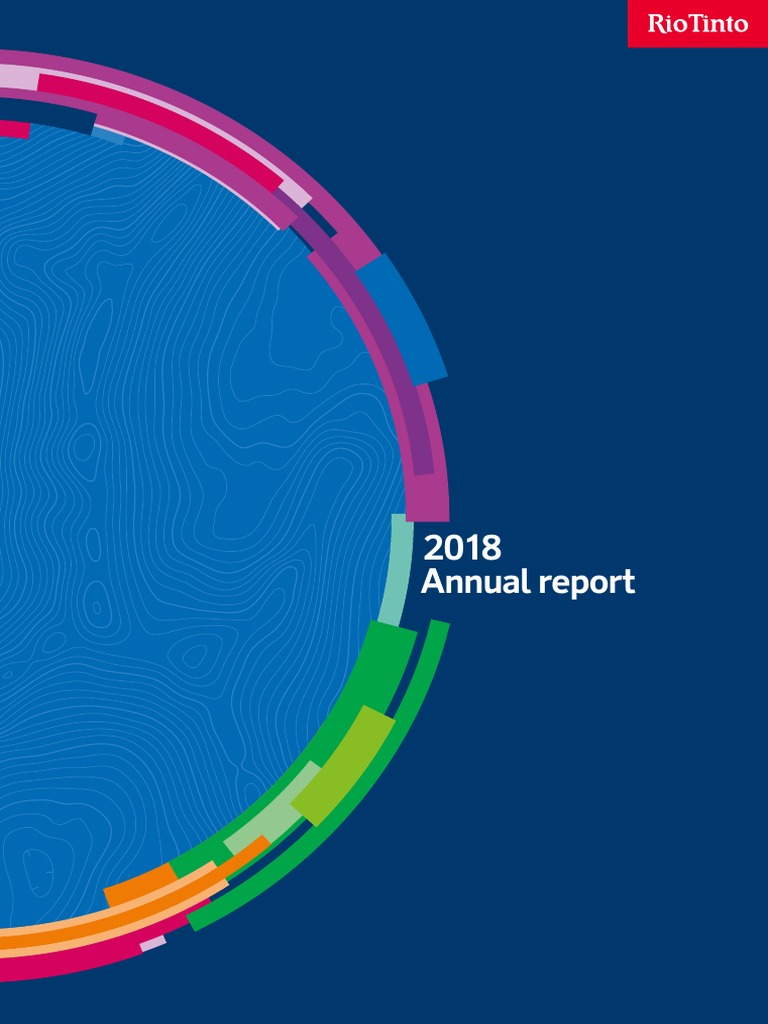768x1024 pixels.
Task: Click the Rio Tinto logo
Action: pyautogui.click(x=697, y=24)
